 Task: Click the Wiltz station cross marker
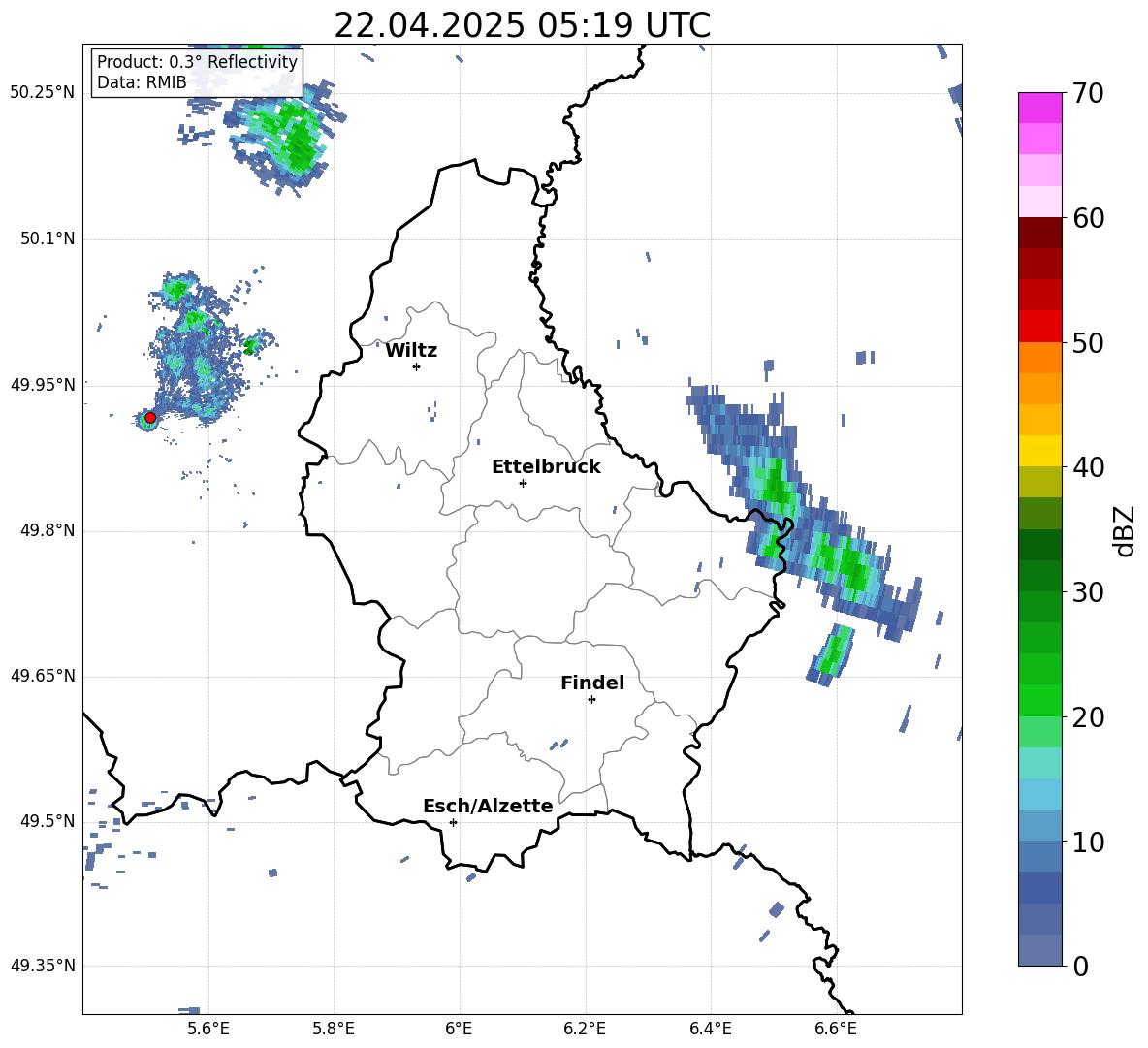(x=417, y=366)
